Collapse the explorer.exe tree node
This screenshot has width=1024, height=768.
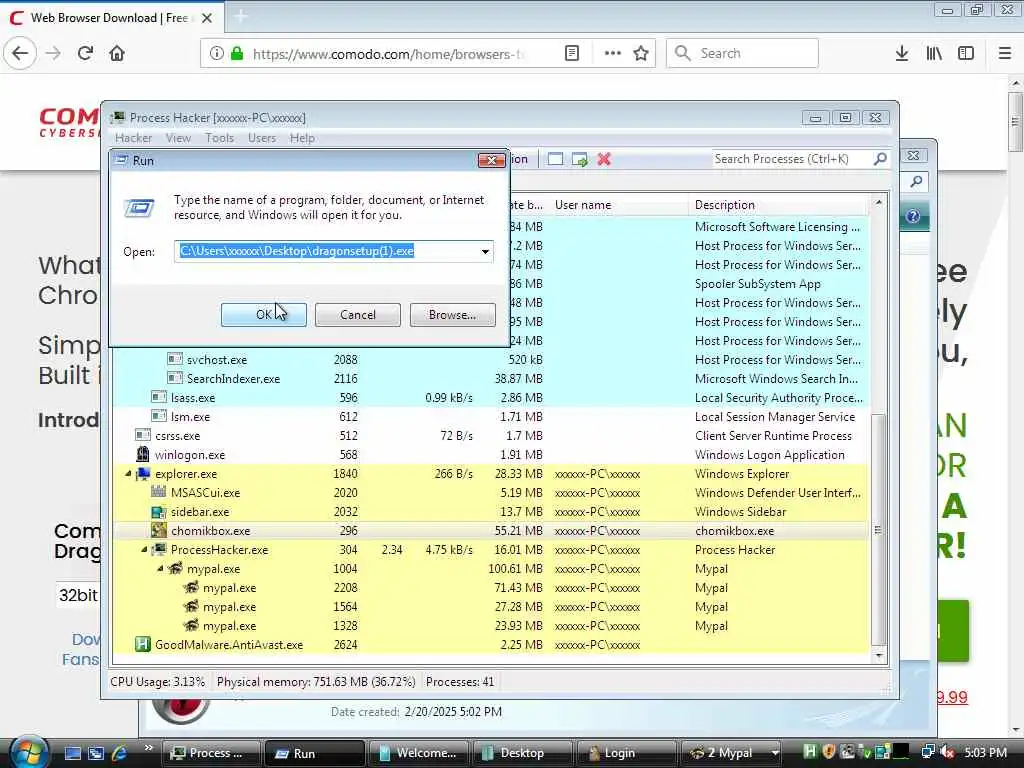click(128, 473)
